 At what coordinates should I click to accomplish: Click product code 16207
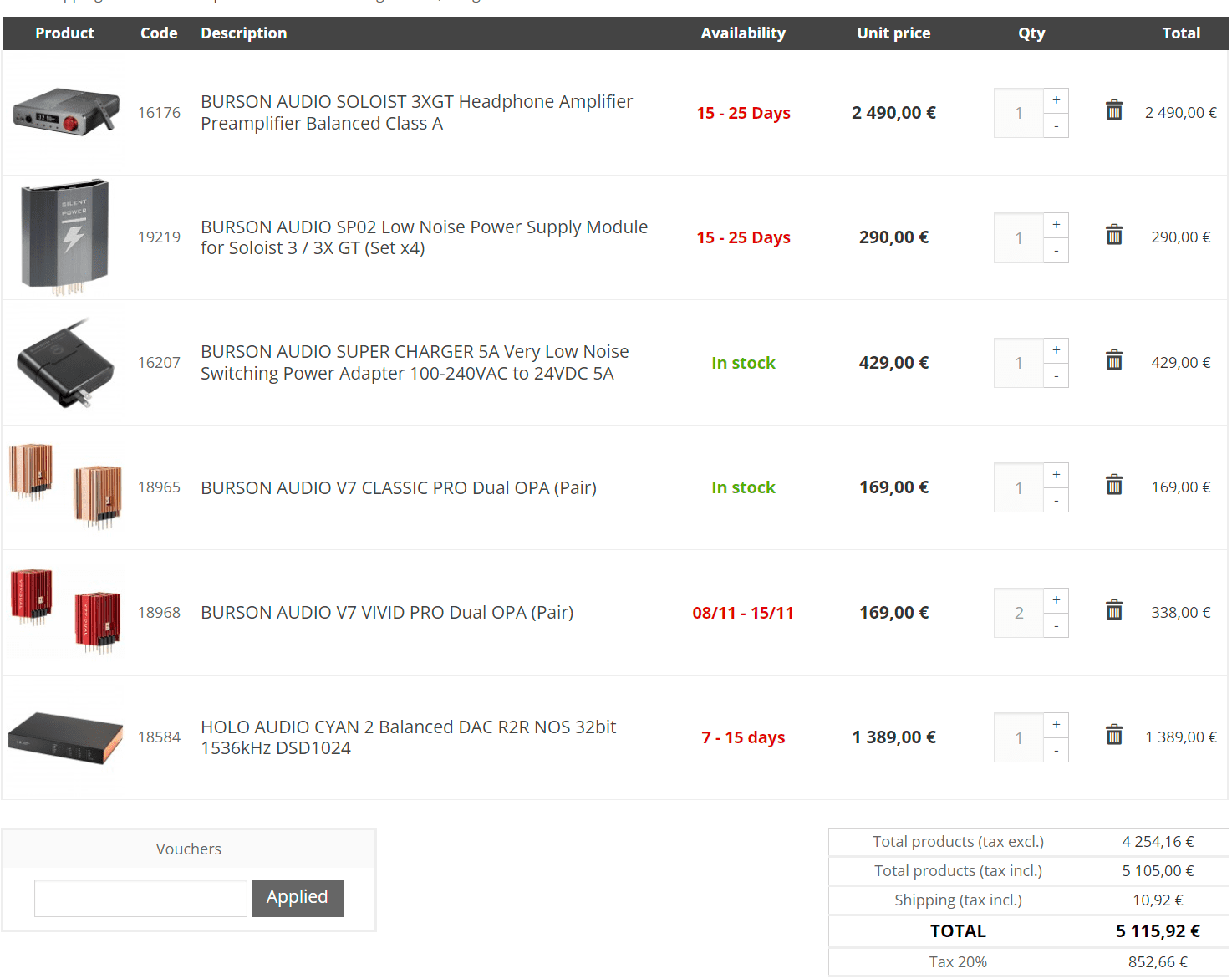pos(159,362)
